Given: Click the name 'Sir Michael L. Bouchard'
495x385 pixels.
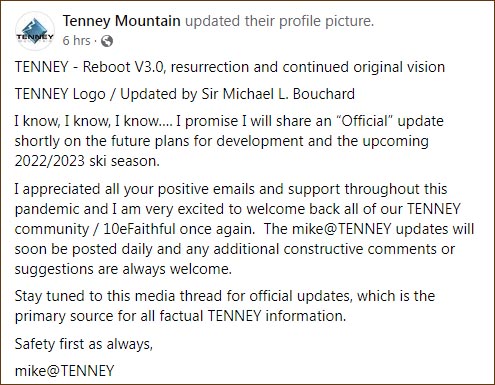Looking at the screenshot, I should (278, 94).
